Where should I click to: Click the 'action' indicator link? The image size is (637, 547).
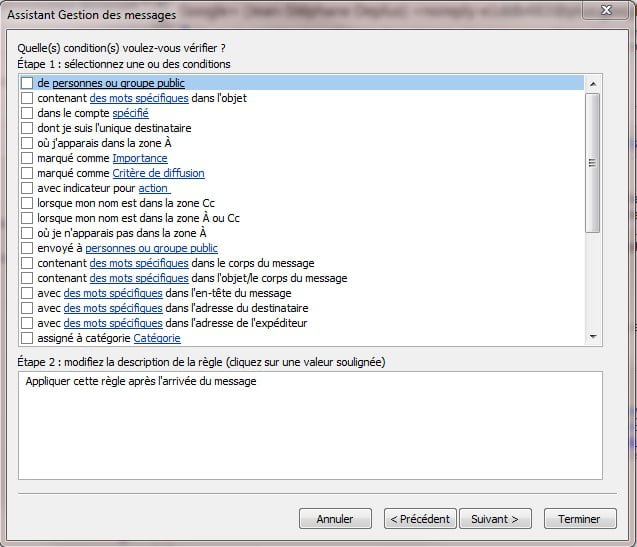point(154,189)
